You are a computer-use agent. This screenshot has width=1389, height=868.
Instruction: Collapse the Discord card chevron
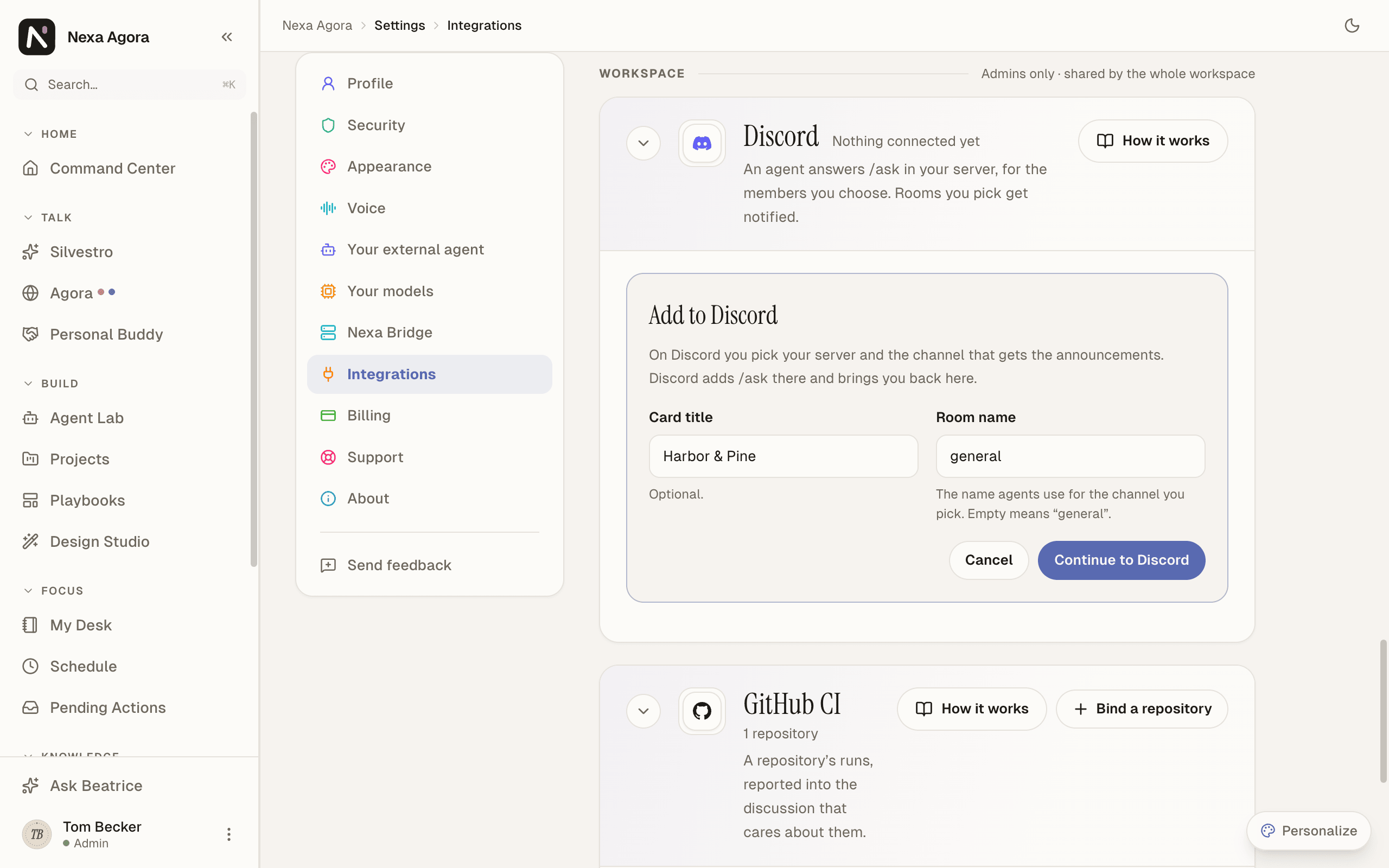pos(643,143)
